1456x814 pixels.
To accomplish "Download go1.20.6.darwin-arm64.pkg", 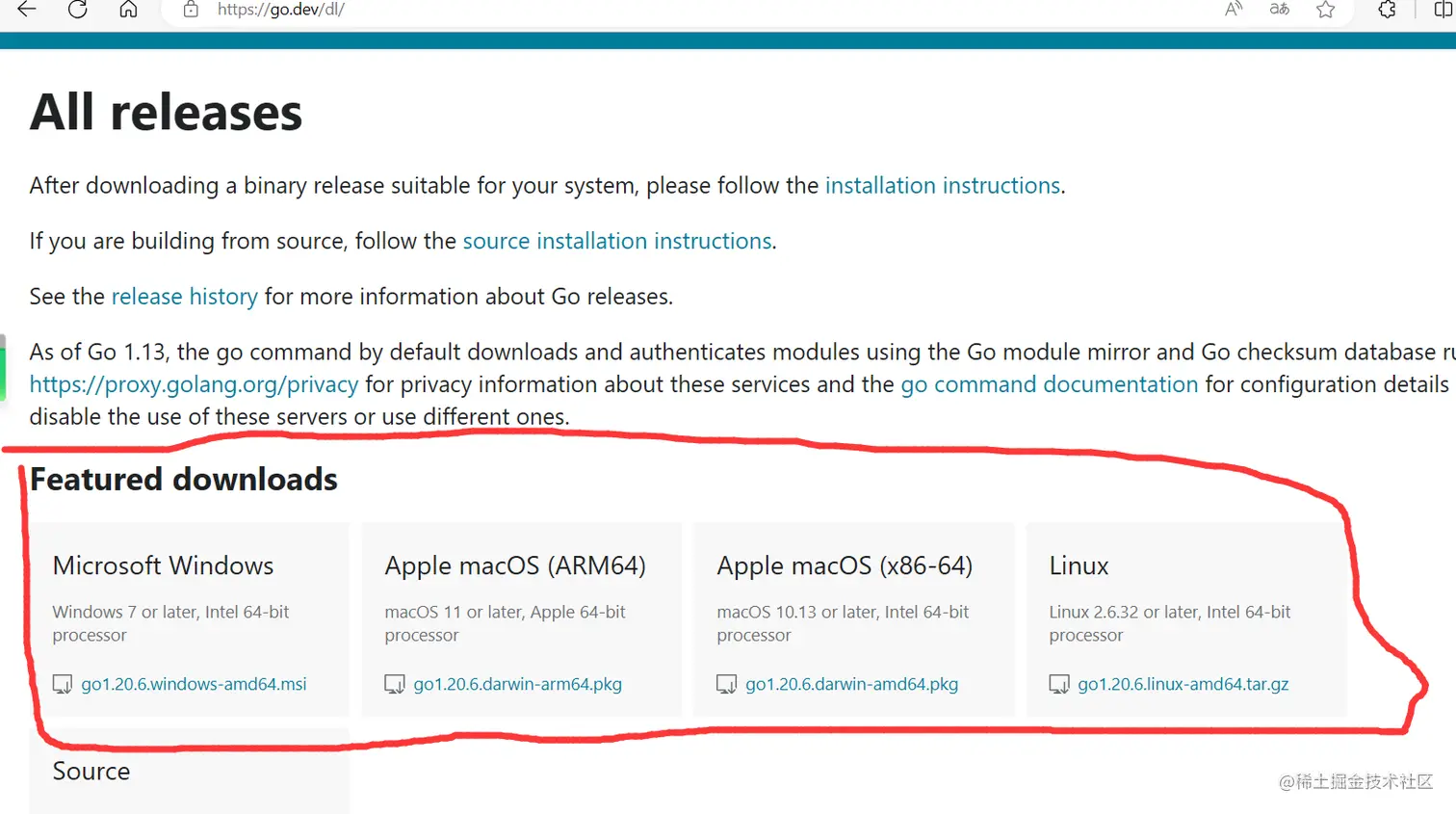I will [x=518, y=684].
